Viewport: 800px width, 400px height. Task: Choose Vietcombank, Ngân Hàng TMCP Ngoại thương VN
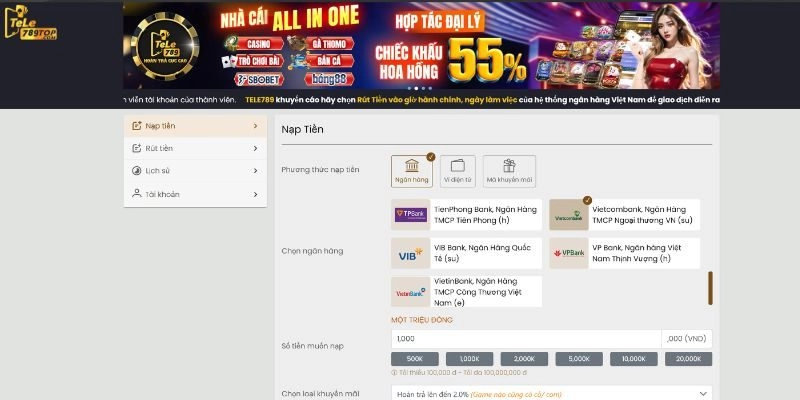(624, 215)
